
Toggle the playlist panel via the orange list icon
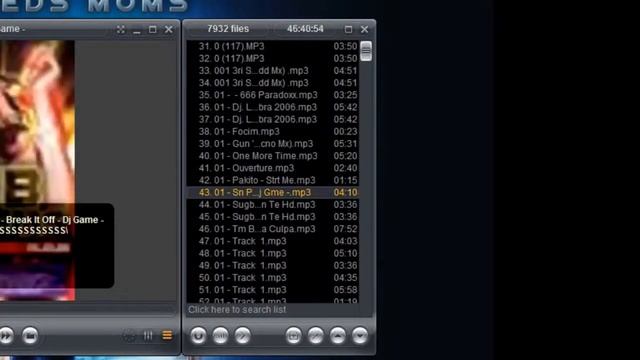167,336
